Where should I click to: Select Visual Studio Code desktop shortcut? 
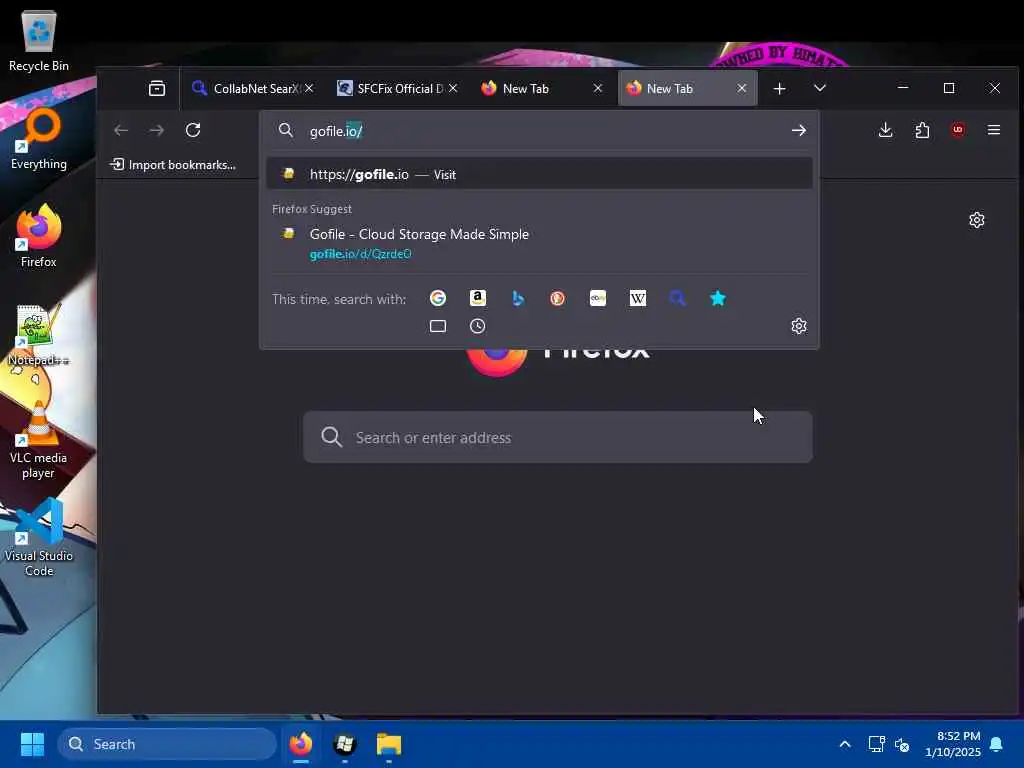pyautogui.click(x=39, y=537)
